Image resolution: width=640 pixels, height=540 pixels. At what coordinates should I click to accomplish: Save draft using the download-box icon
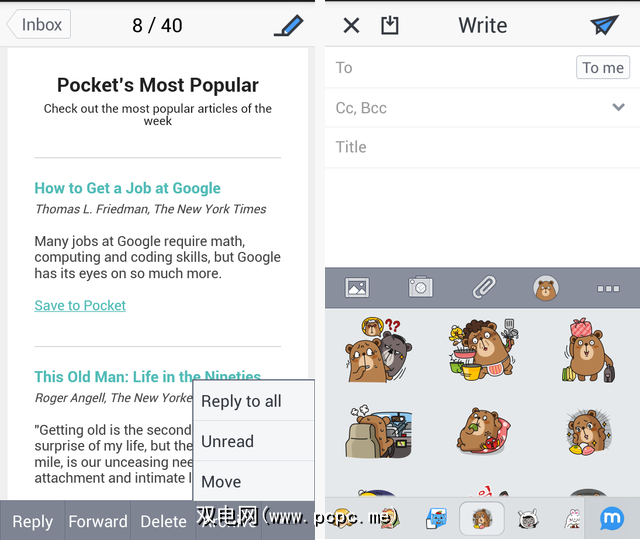389,25
